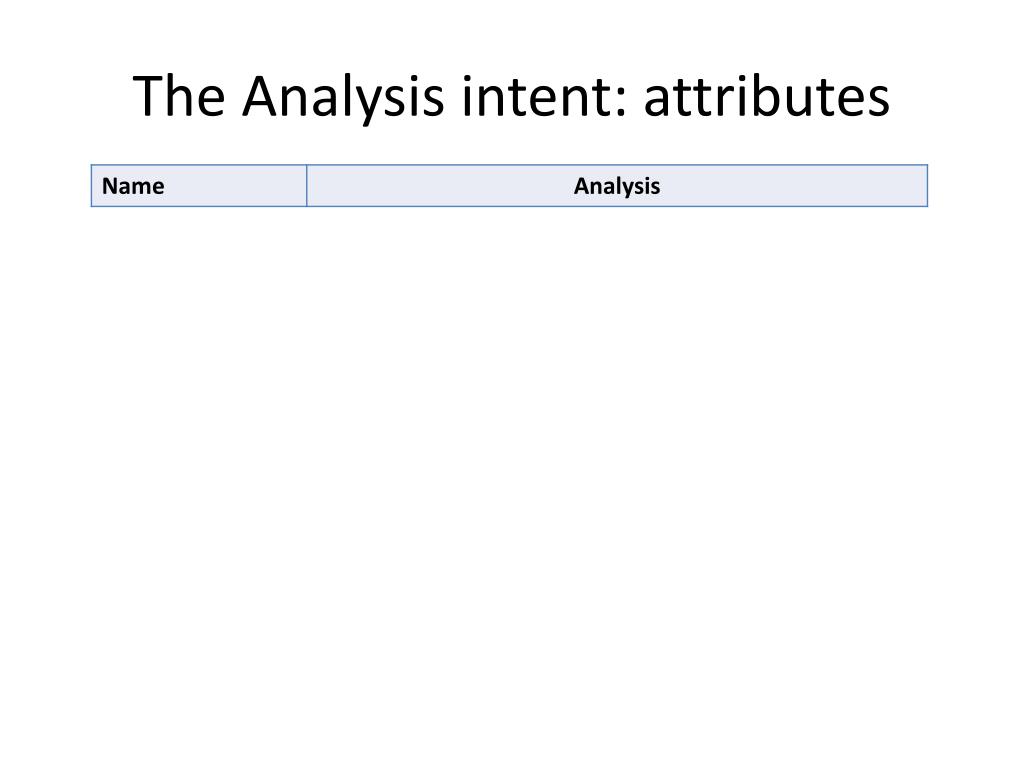Click the letter "N" of Name
The width and height of the screenshot is (1024, 768).
109,186
